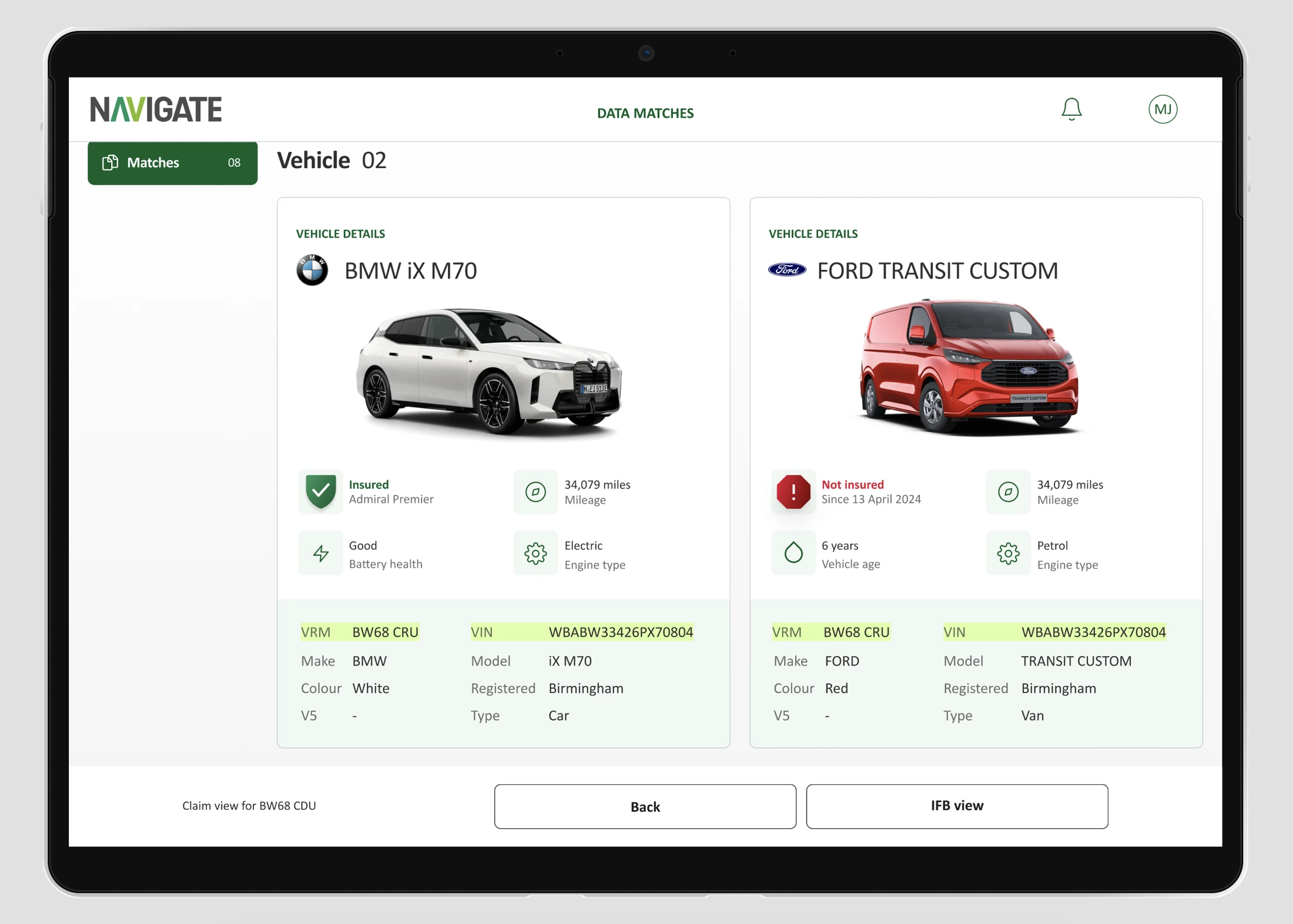Click the BMW card's VRM BW68 CRU
This screenshot has height=924, width=1293.
pyautogui.click(x=360, y=632)
